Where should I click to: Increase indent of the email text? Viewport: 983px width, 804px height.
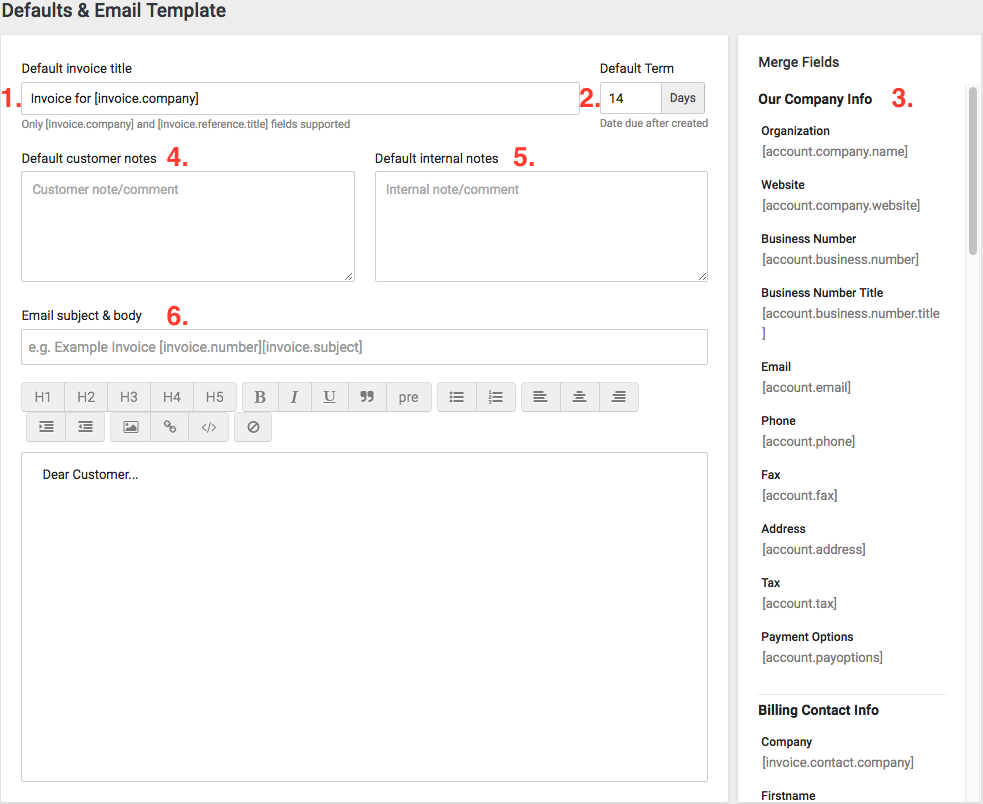(45, 427)
